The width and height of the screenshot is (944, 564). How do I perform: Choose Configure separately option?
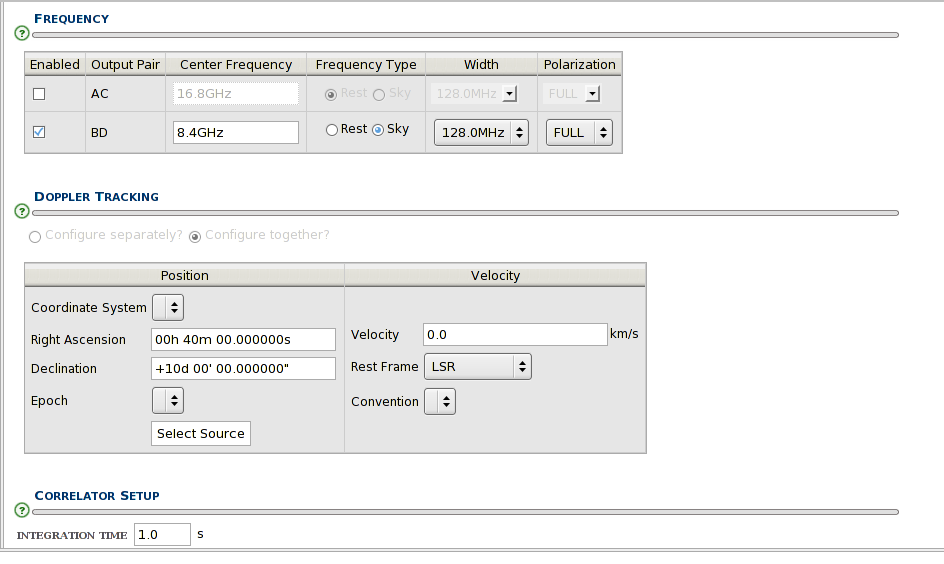point(35,237)
